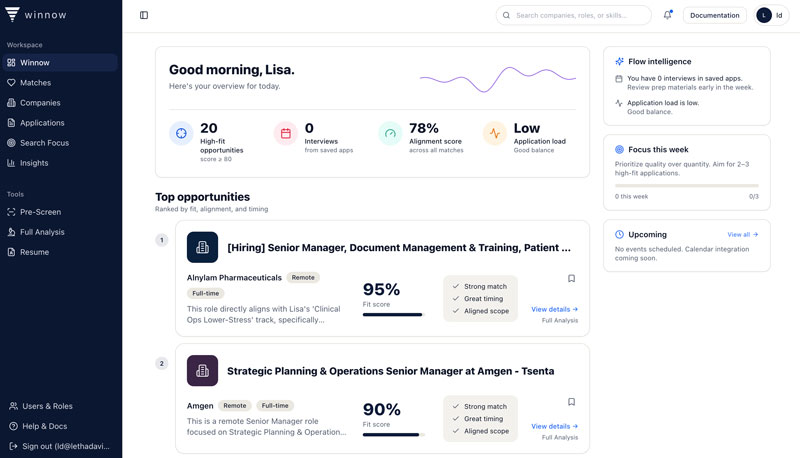This screenshot has width=800, height=458.
Task: Click the 90% fit score progress bar
Action: click(393, 435)
